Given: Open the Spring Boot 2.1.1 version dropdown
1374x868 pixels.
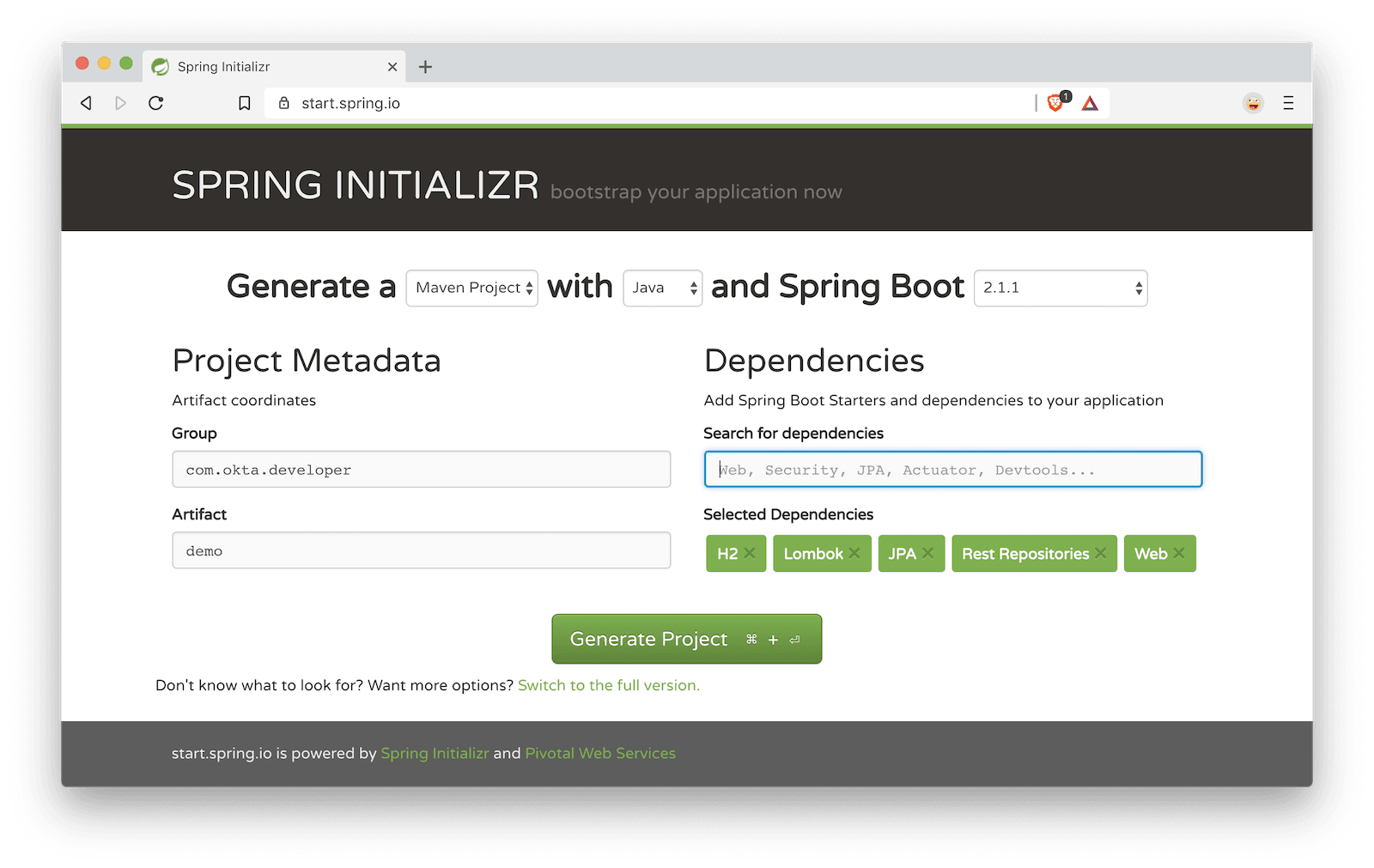Looking at the screenshot, I should click(x=1061, y=288).
